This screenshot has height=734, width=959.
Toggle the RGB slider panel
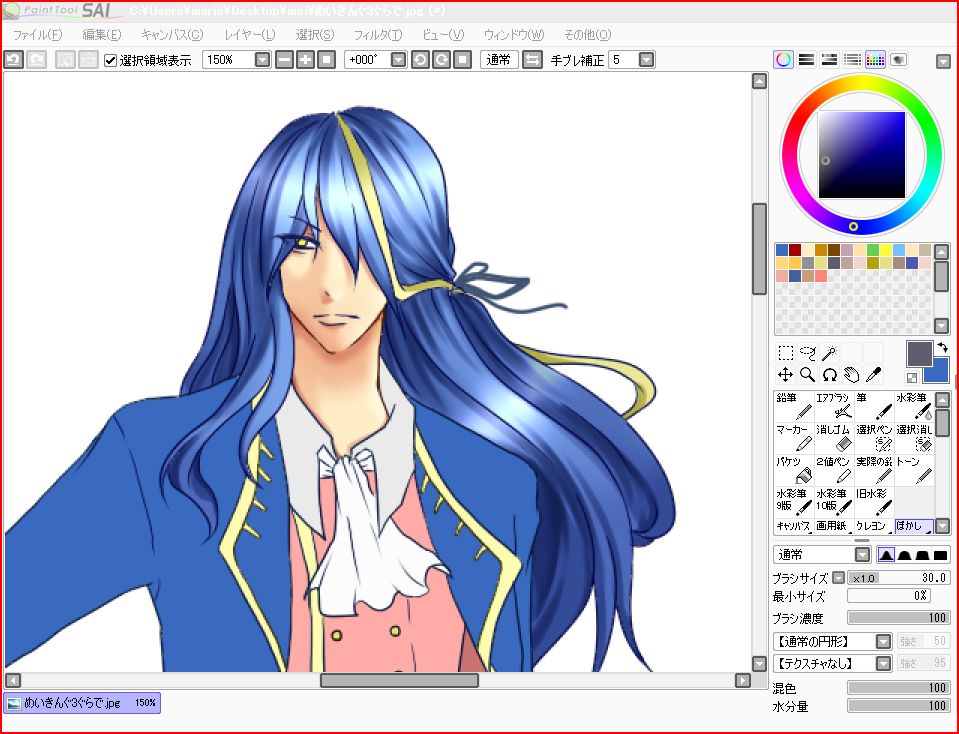pyautogui.click(x=807, y=59)
